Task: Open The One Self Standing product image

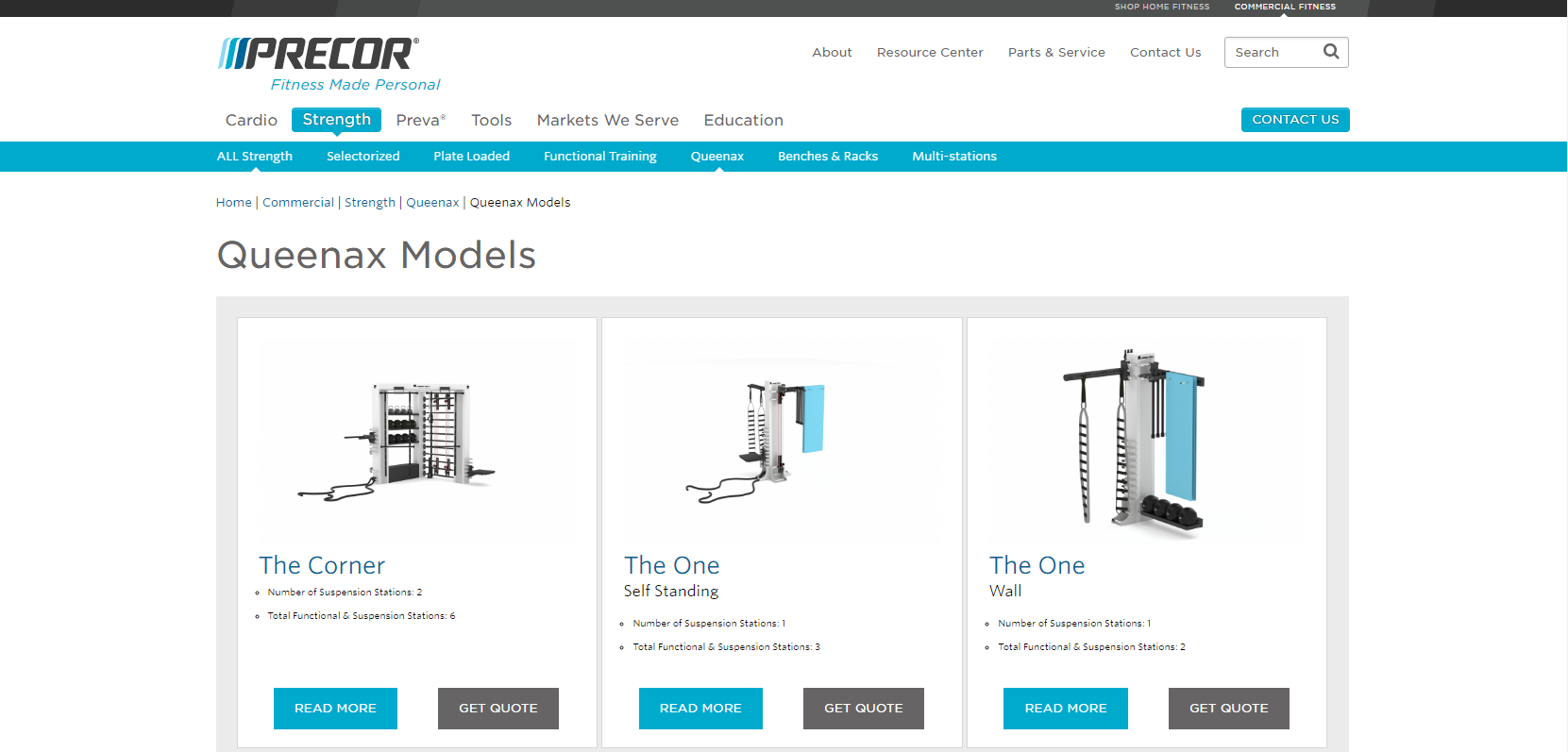Action: click(x=782, y=441)
